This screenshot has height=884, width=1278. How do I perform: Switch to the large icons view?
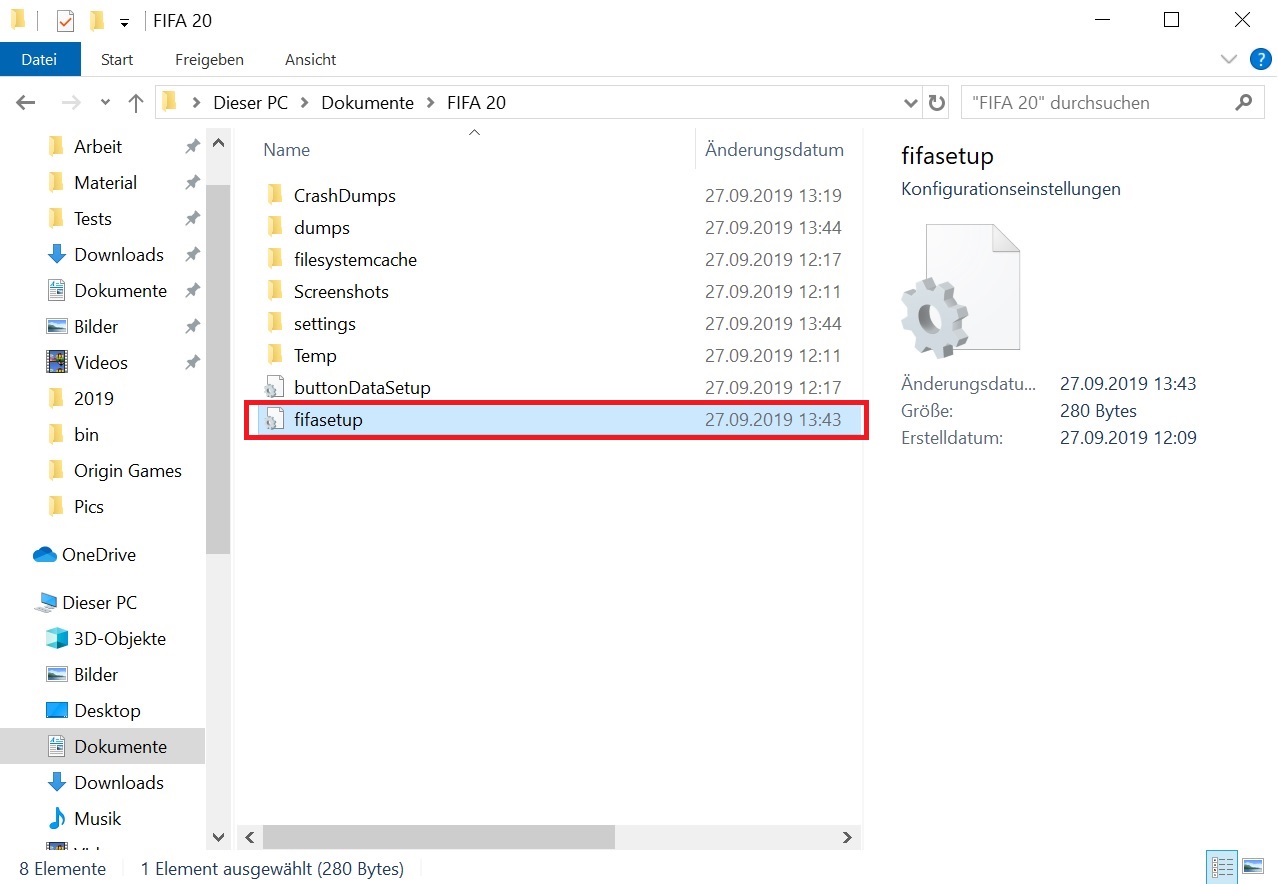point(1252,867)
